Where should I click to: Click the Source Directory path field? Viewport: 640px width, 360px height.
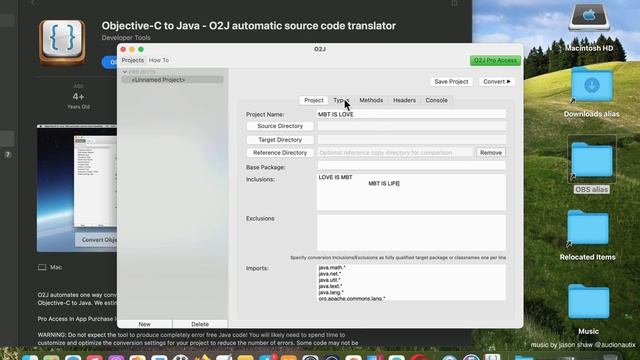click(411, 126)
